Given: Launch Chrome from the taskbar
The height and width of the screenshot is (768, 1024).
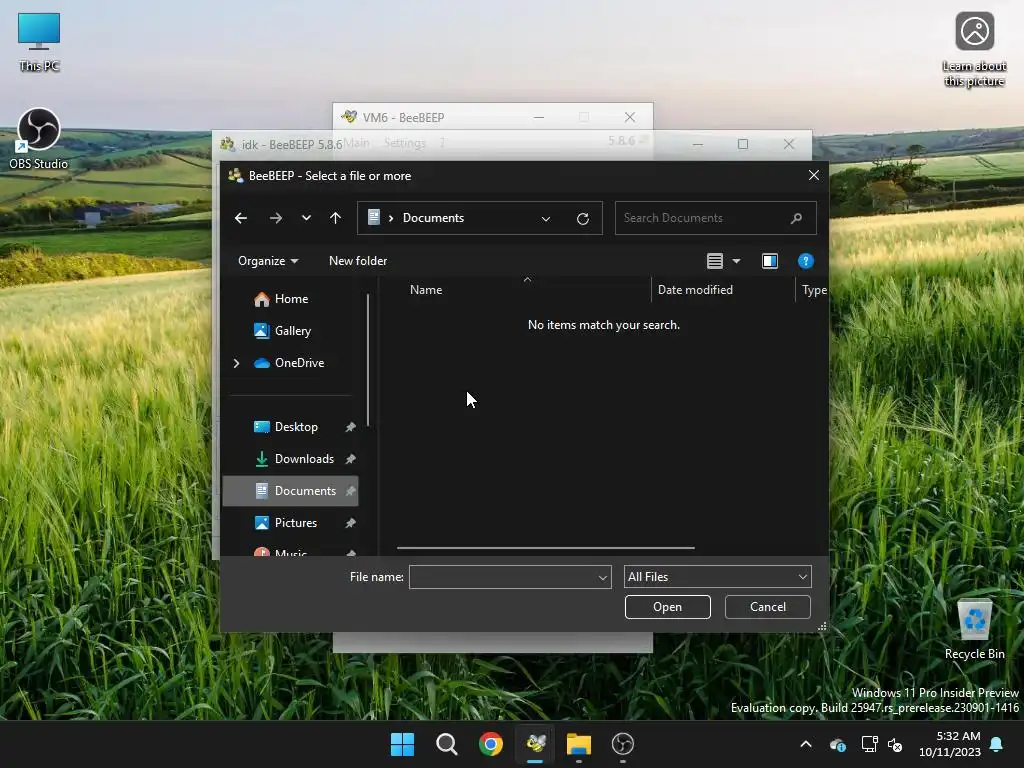Looking at the screenshot, I should (x=491, y=744).
